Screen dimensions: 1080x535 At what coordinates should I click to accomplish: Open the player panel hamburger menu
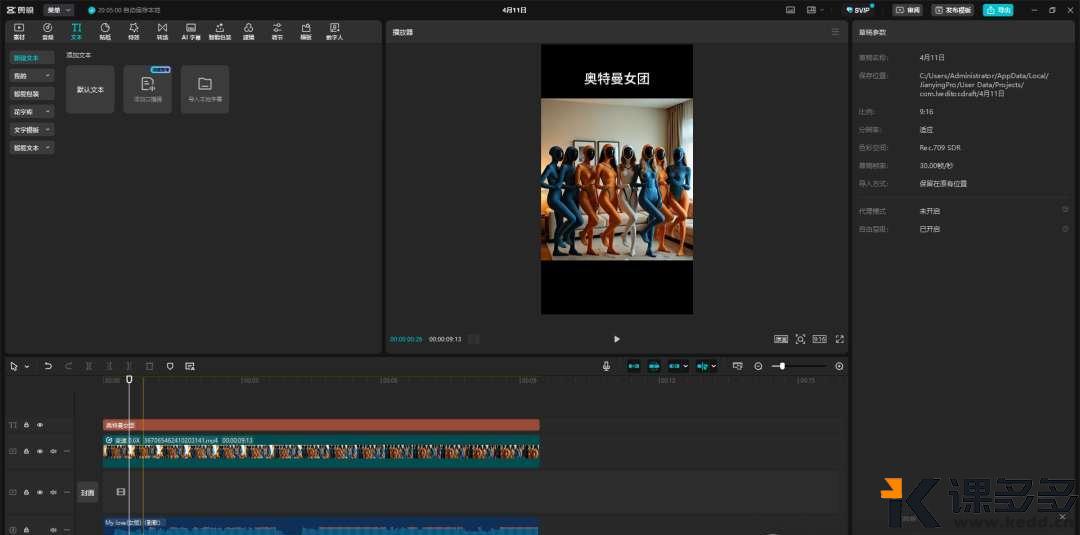click(835, 32)
